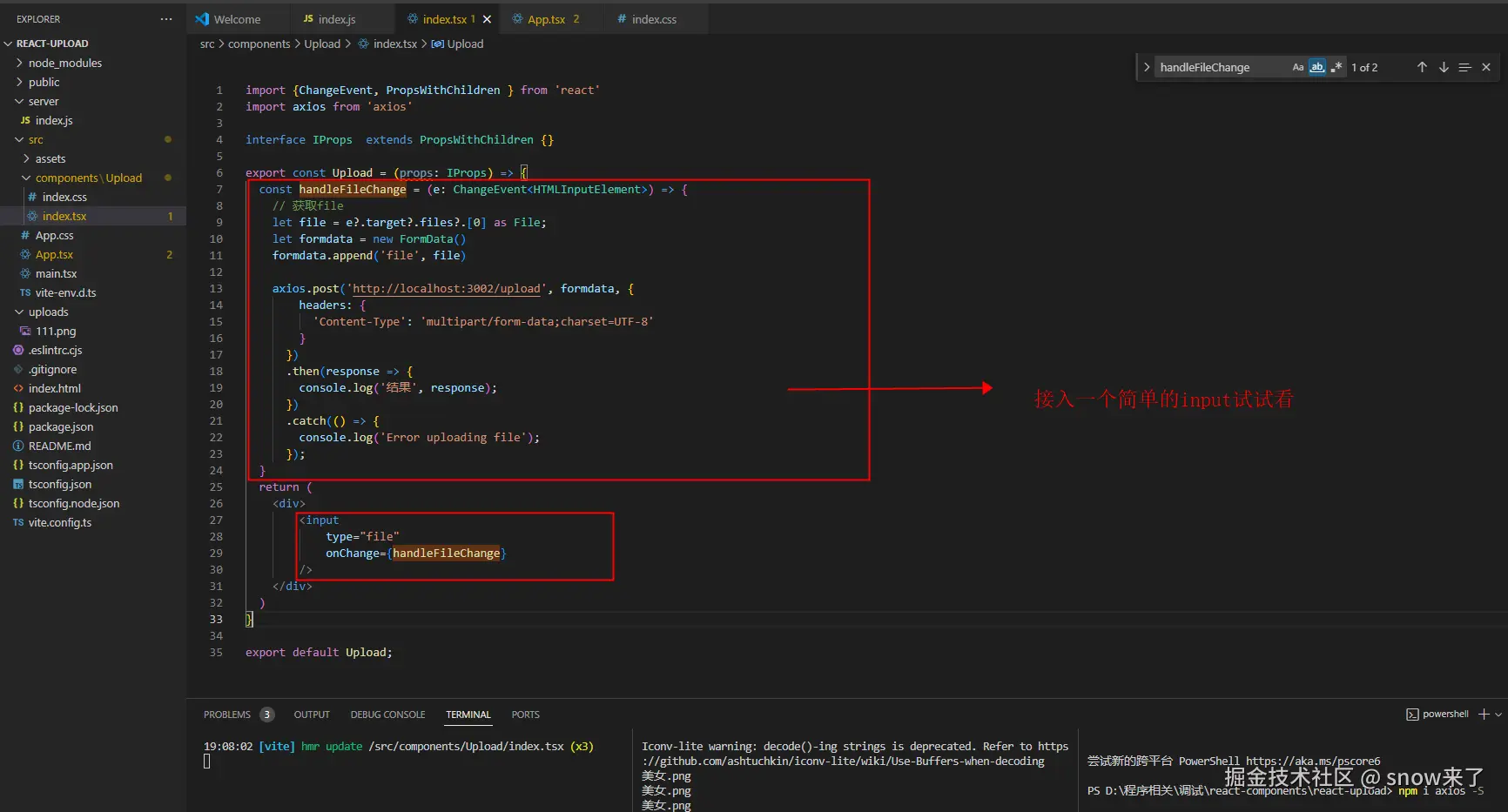
Task: Go to previous find match
Action: (1422, 67)
